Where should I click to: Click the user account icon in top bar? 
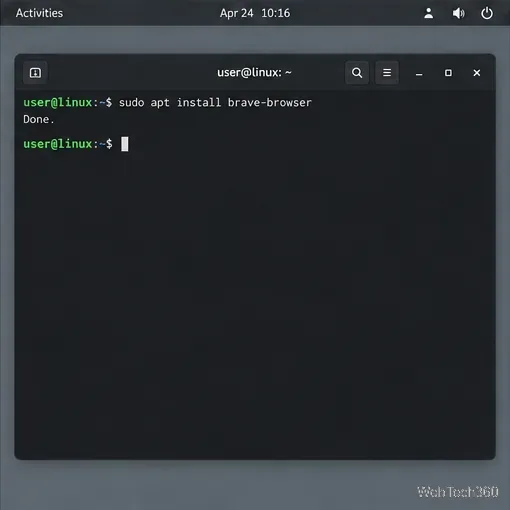(x=429, y=13)
